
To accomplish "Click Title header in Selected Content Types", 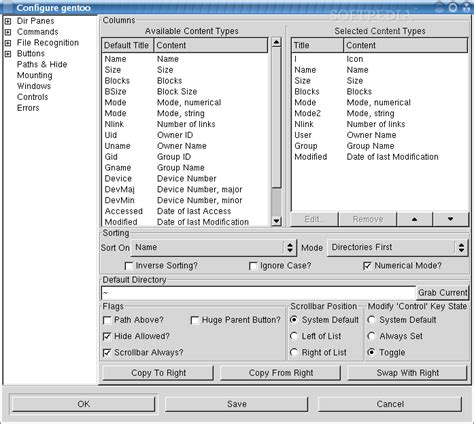I will (317, 45).
